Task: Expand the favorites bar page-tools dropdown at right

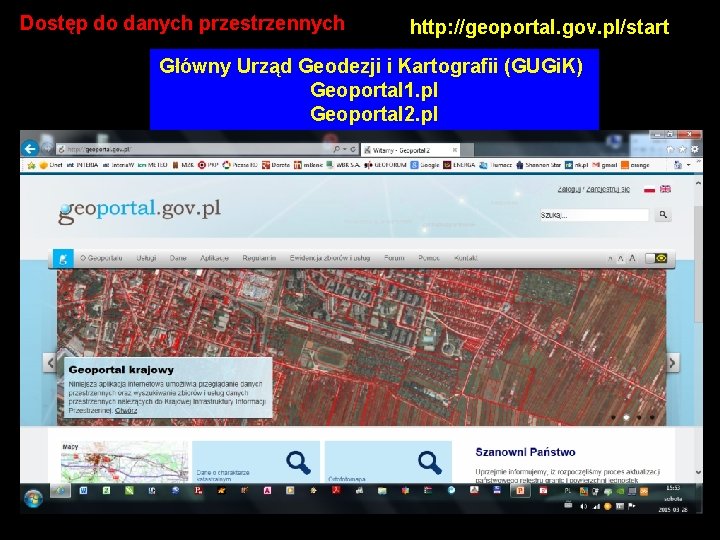Action: point(688,165)
